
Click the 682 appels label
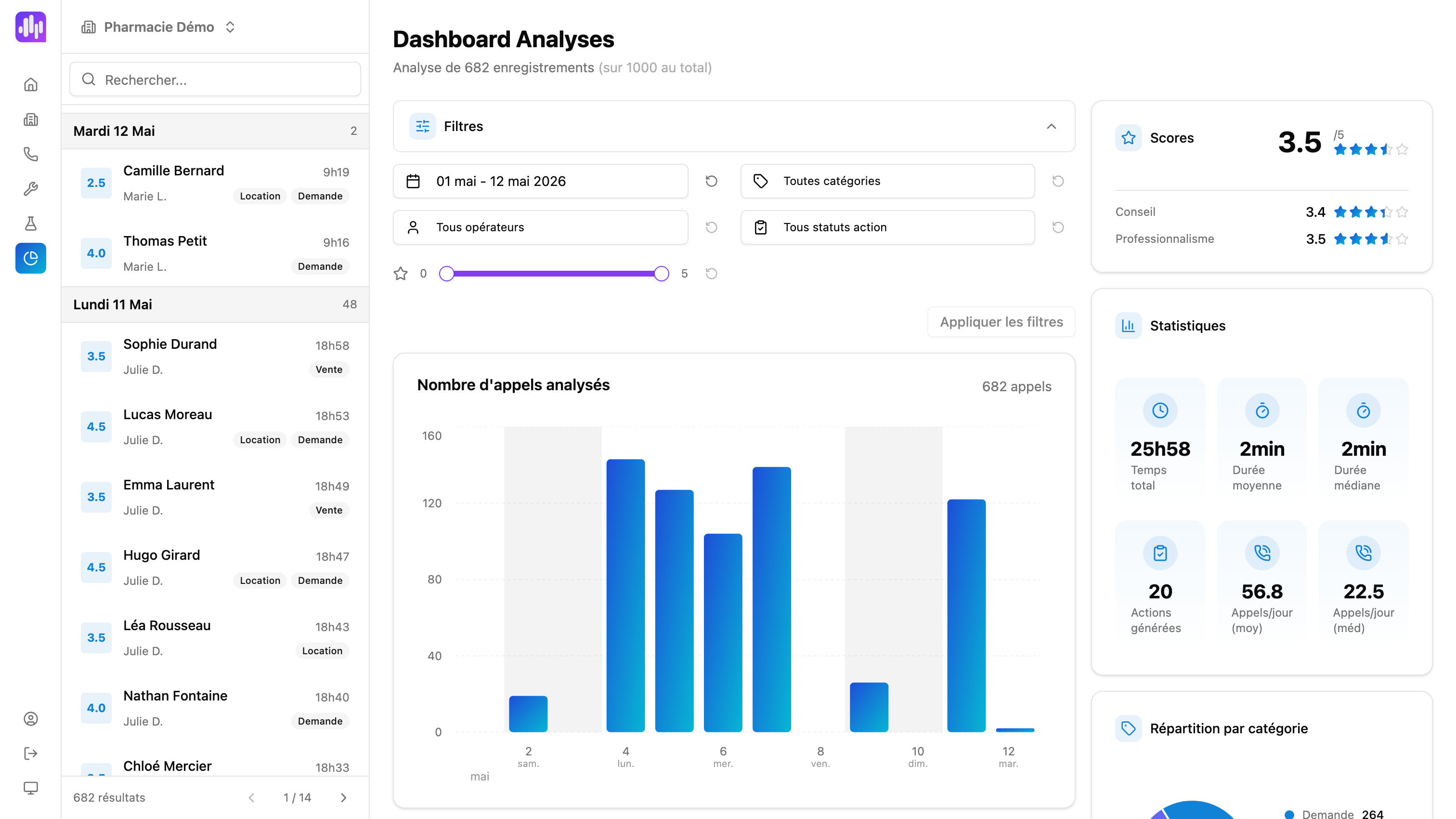[x=1016, y=387]
